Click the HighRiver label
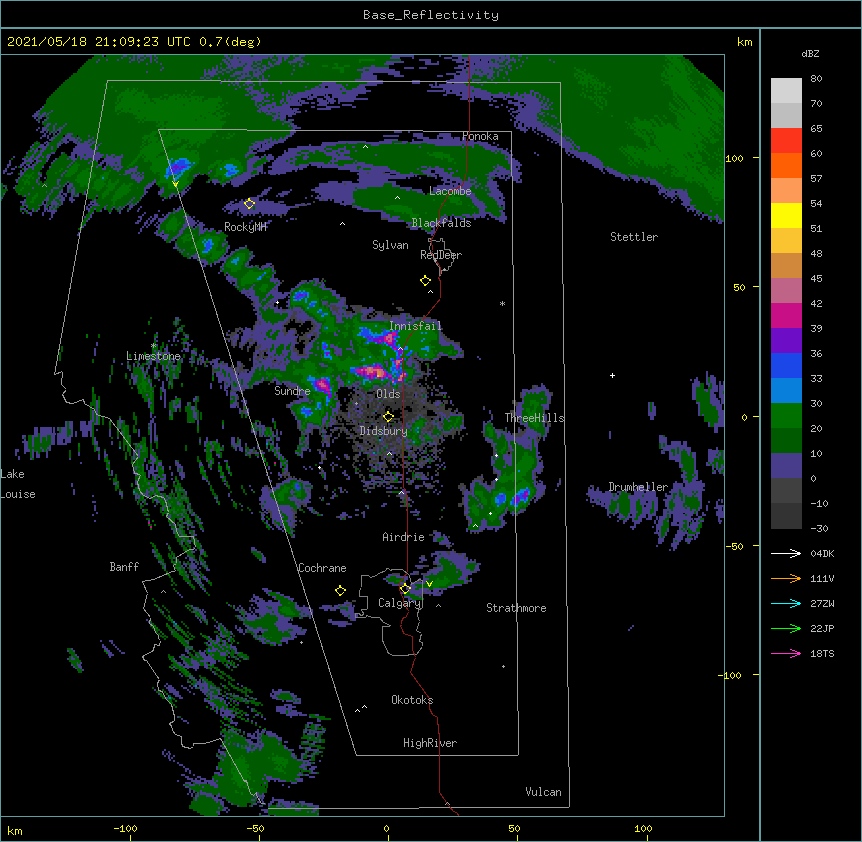 pos(430,743)
